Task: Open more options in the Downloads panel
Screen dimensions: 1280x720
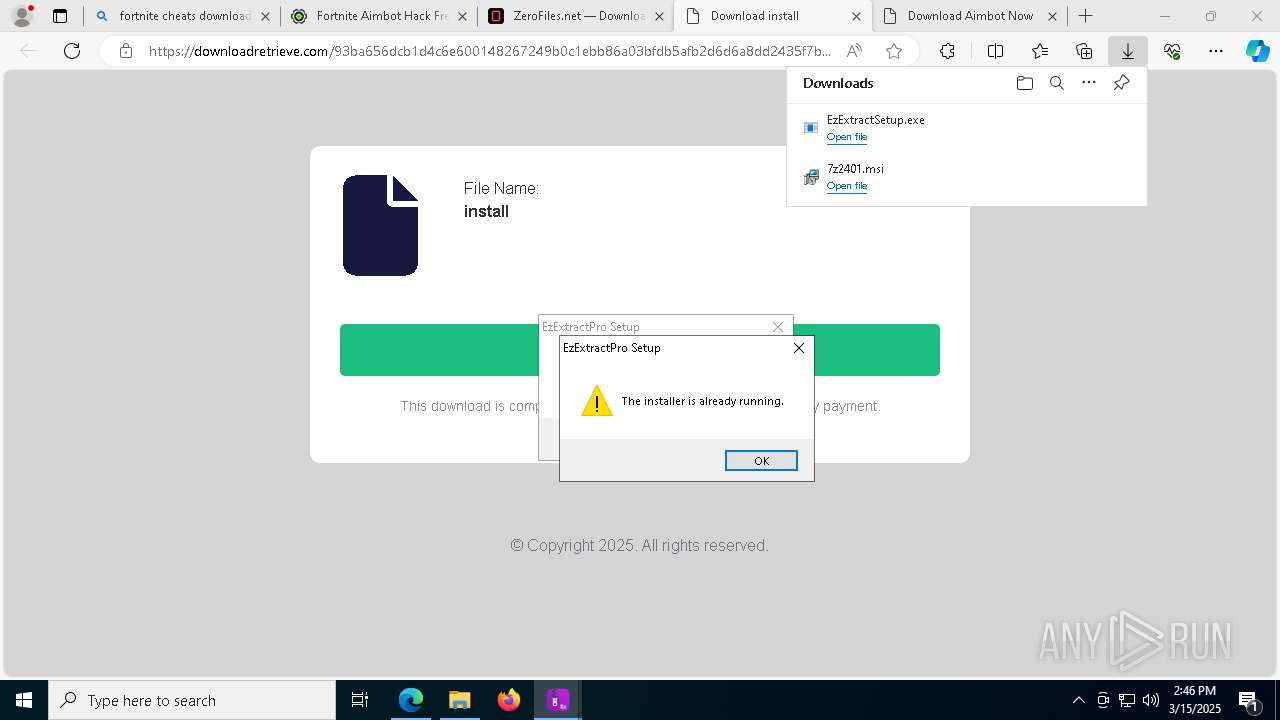Action: [x=1089, y=83]
